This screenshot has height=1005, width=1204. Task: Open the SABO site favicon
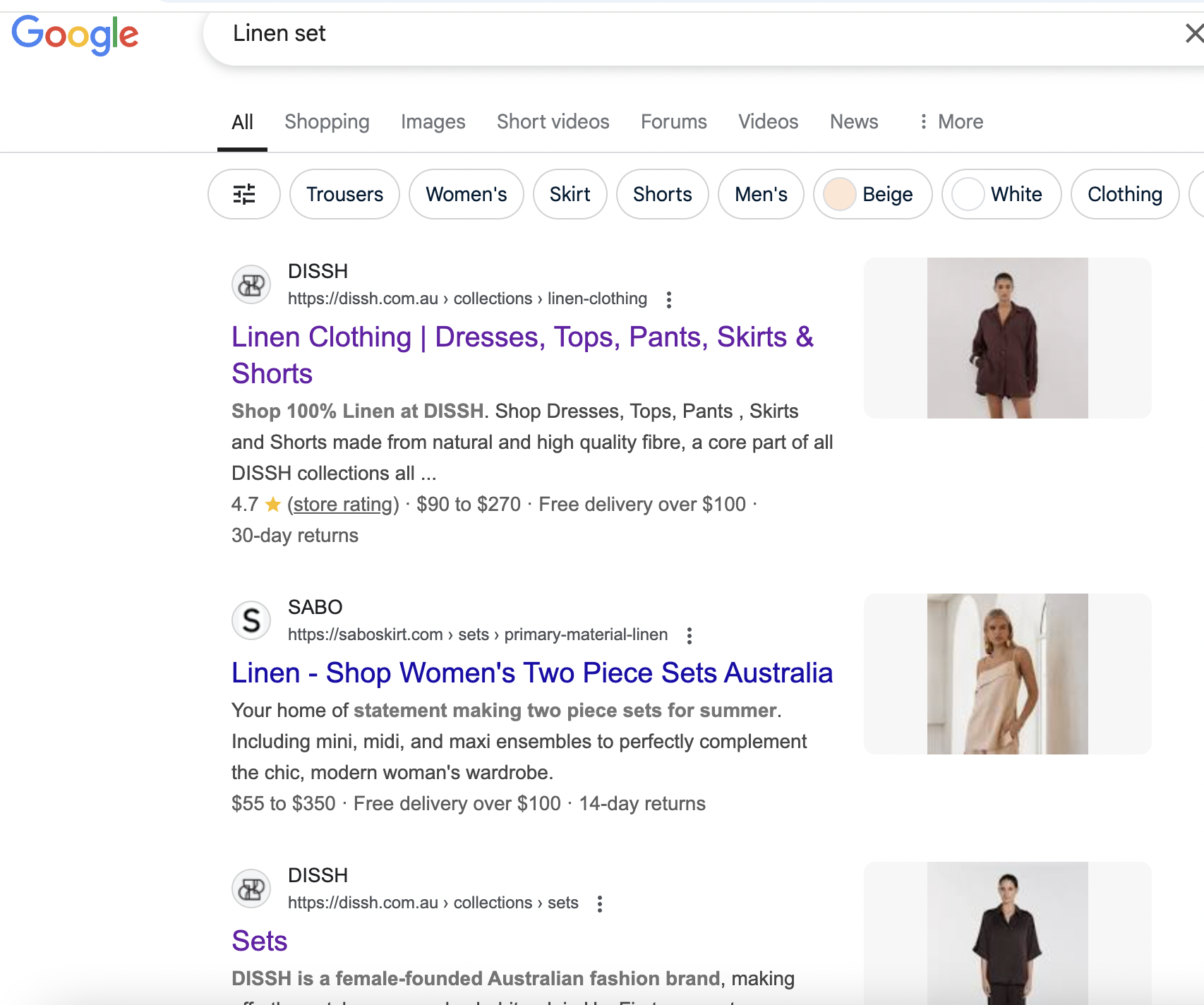pos(251,620)
